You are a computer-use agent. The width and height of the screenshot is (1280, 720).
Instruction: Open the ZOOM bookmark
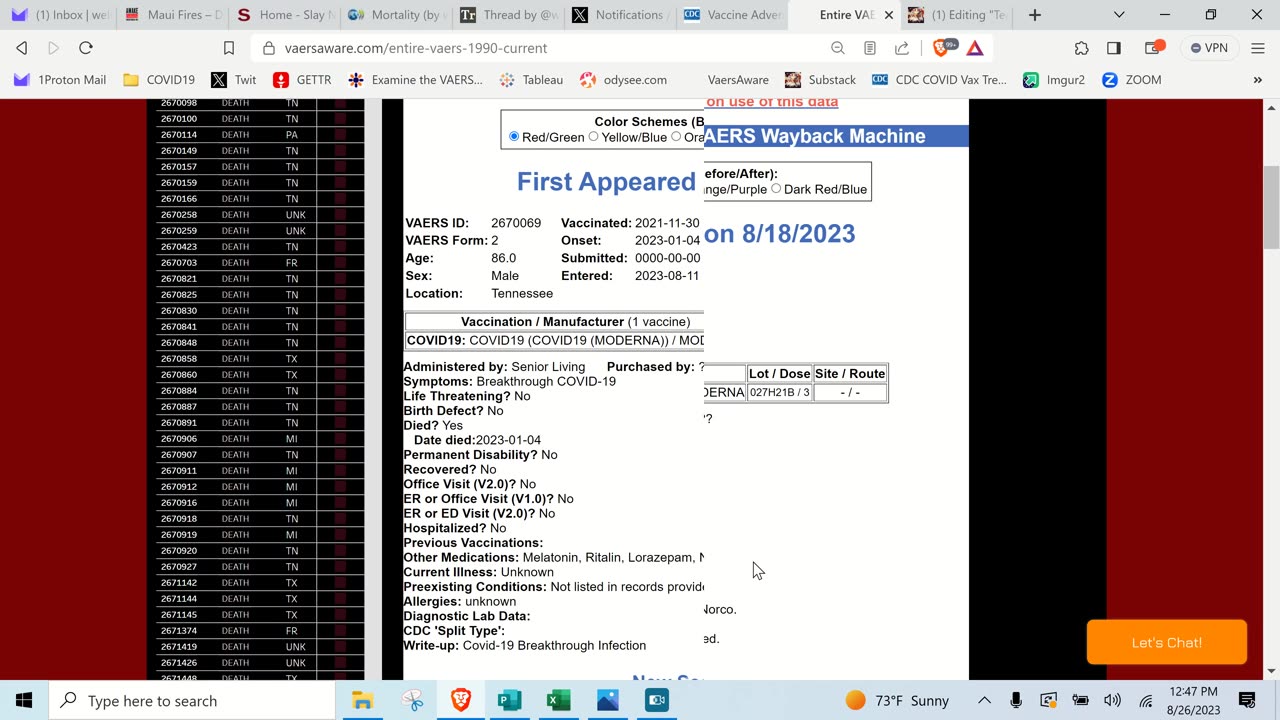click(1132, 80)
